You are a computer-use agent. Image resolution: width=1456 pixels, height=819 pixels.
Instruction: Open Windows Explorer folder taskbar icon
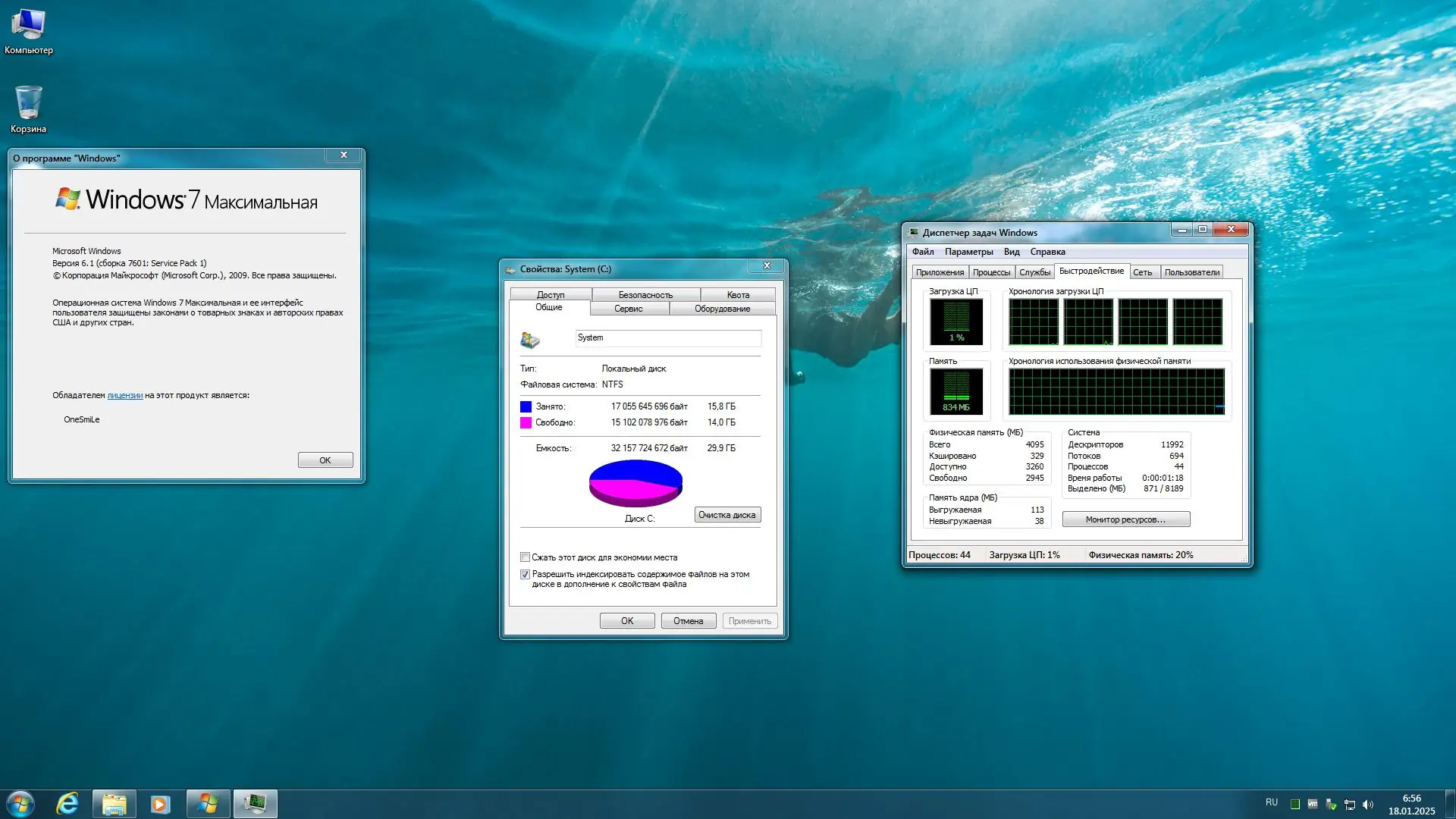[114, 803]
